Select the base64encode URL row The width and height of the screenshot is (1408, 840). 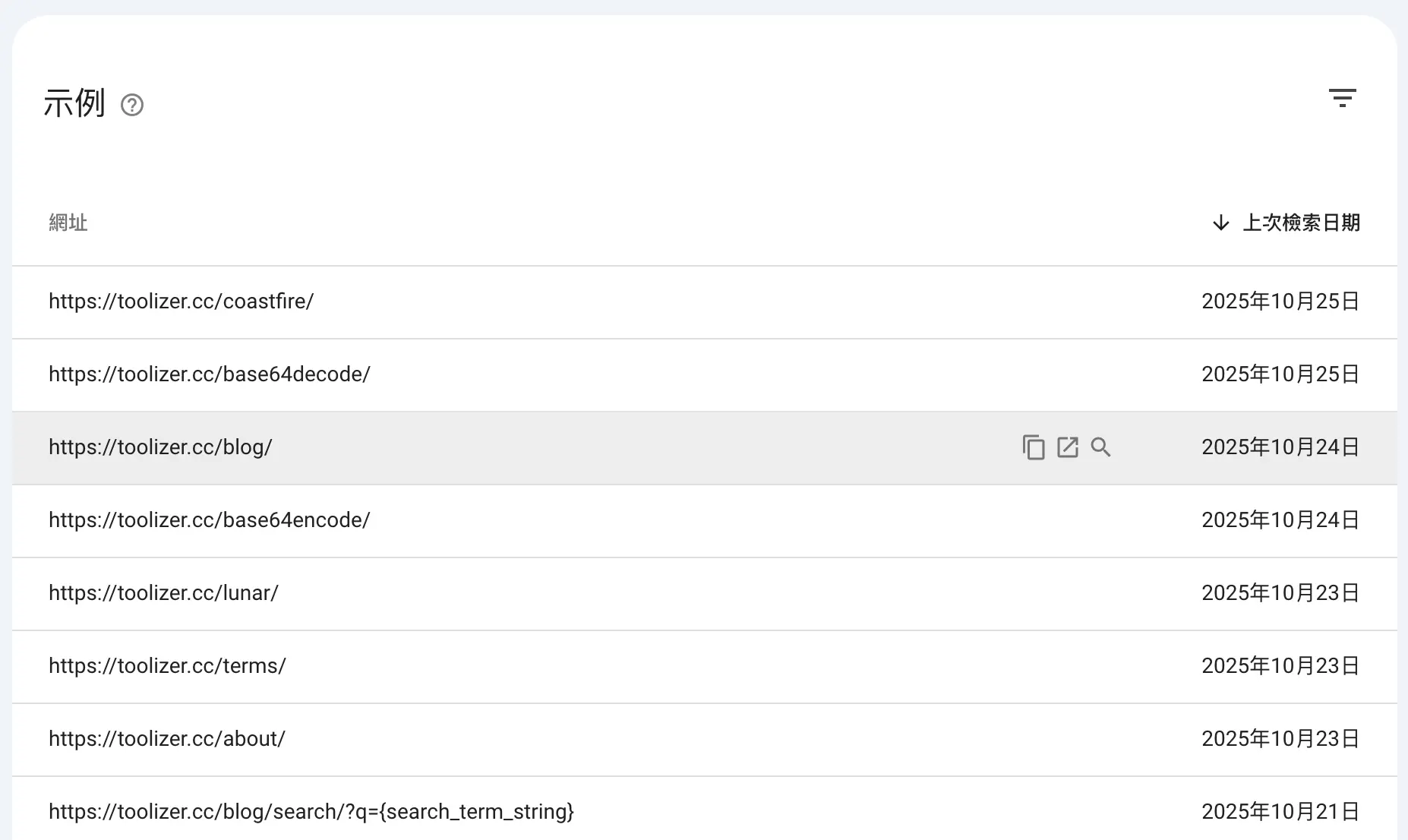point(209,520)
